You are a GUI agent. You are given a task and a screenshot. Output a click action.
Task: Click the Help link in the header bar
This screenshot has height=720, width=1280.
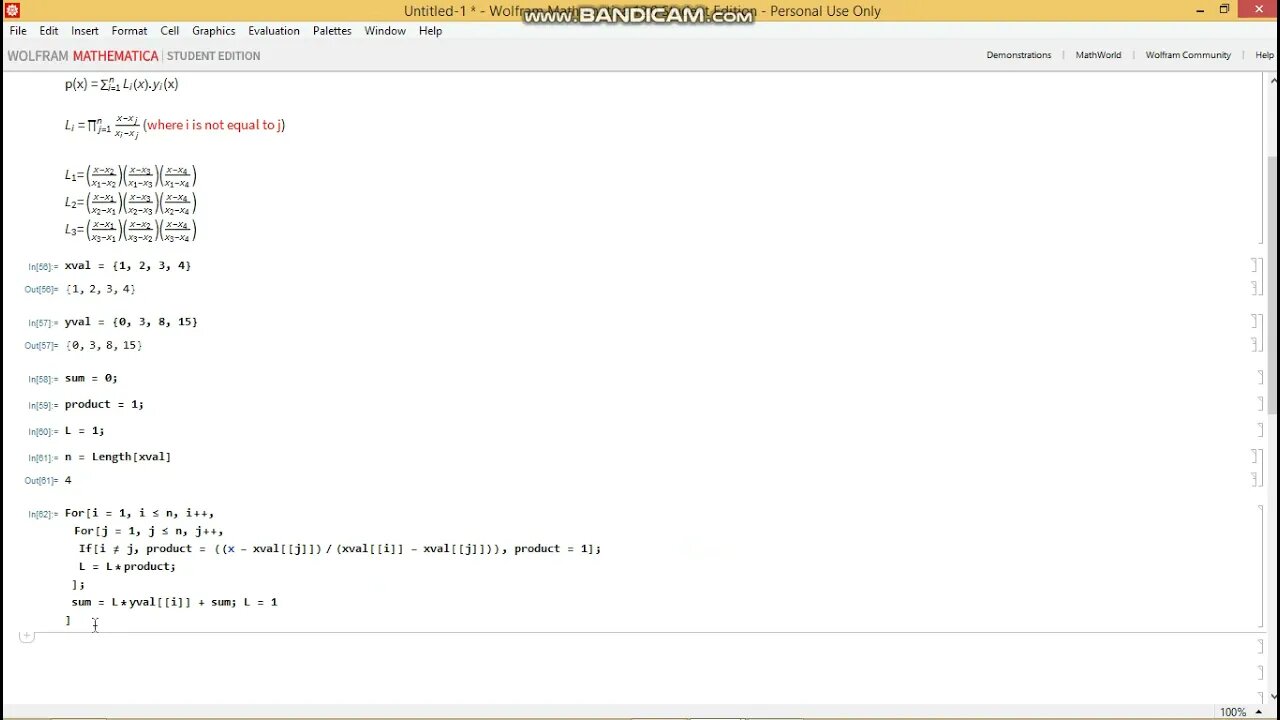coord(1265,55)
